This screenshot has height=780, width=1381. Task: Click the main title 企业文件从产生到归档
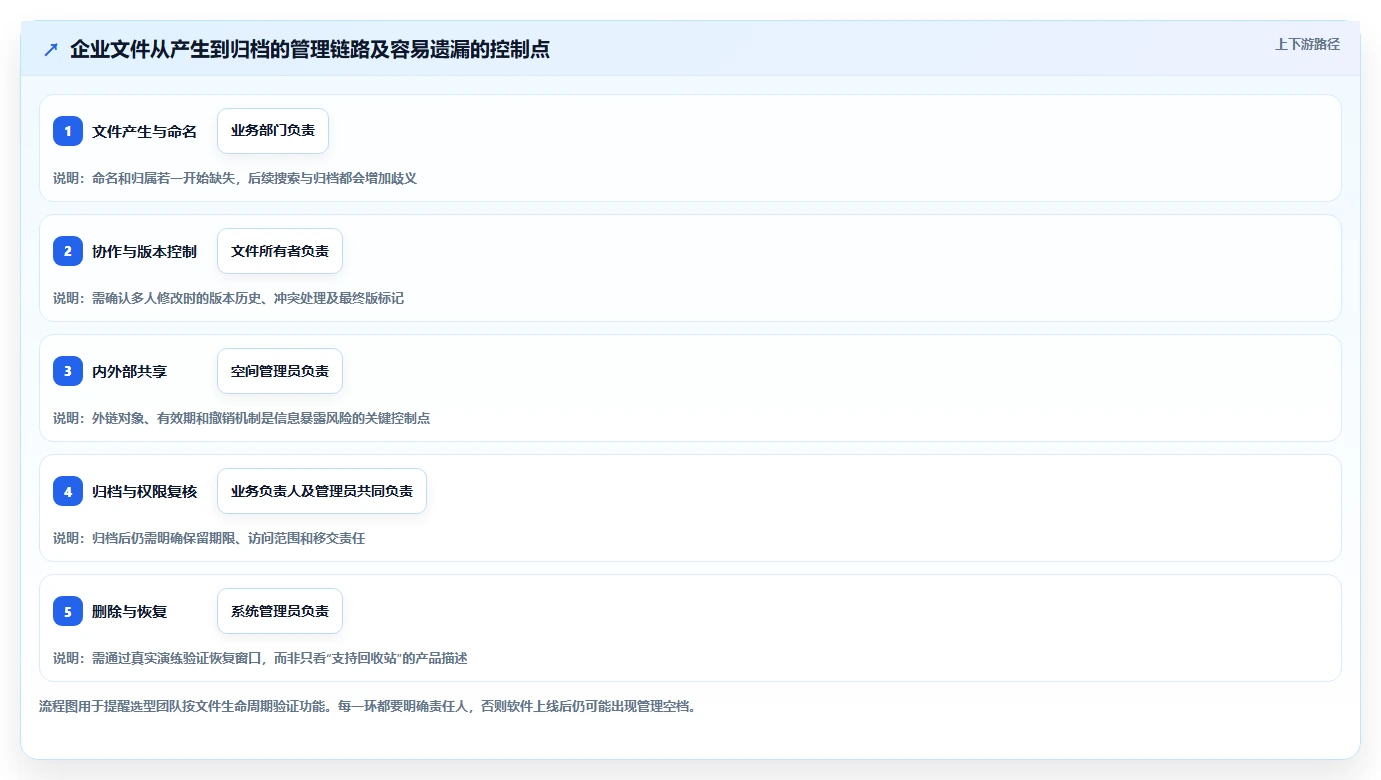[x=310, y=49]
